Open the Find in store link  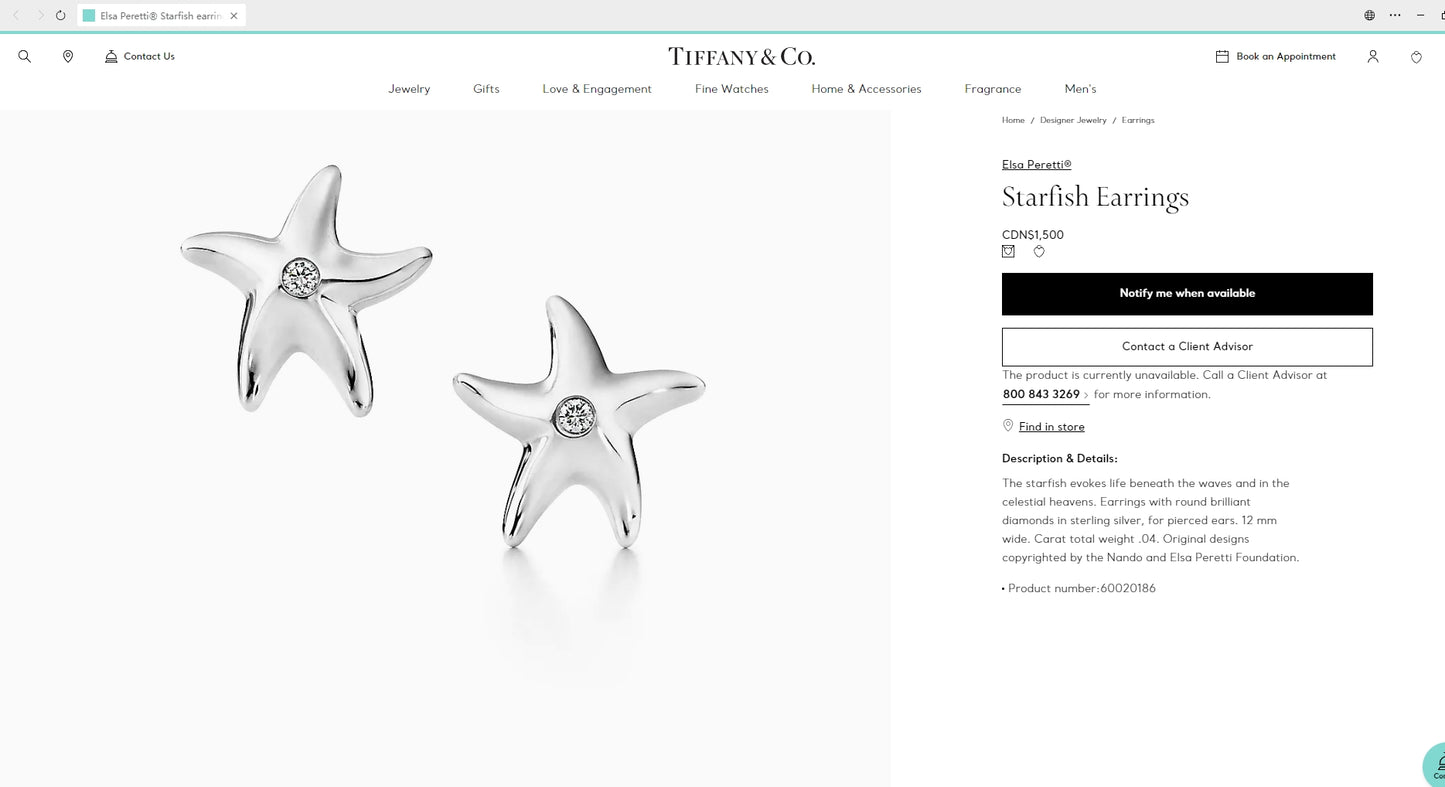point(1051,427)
